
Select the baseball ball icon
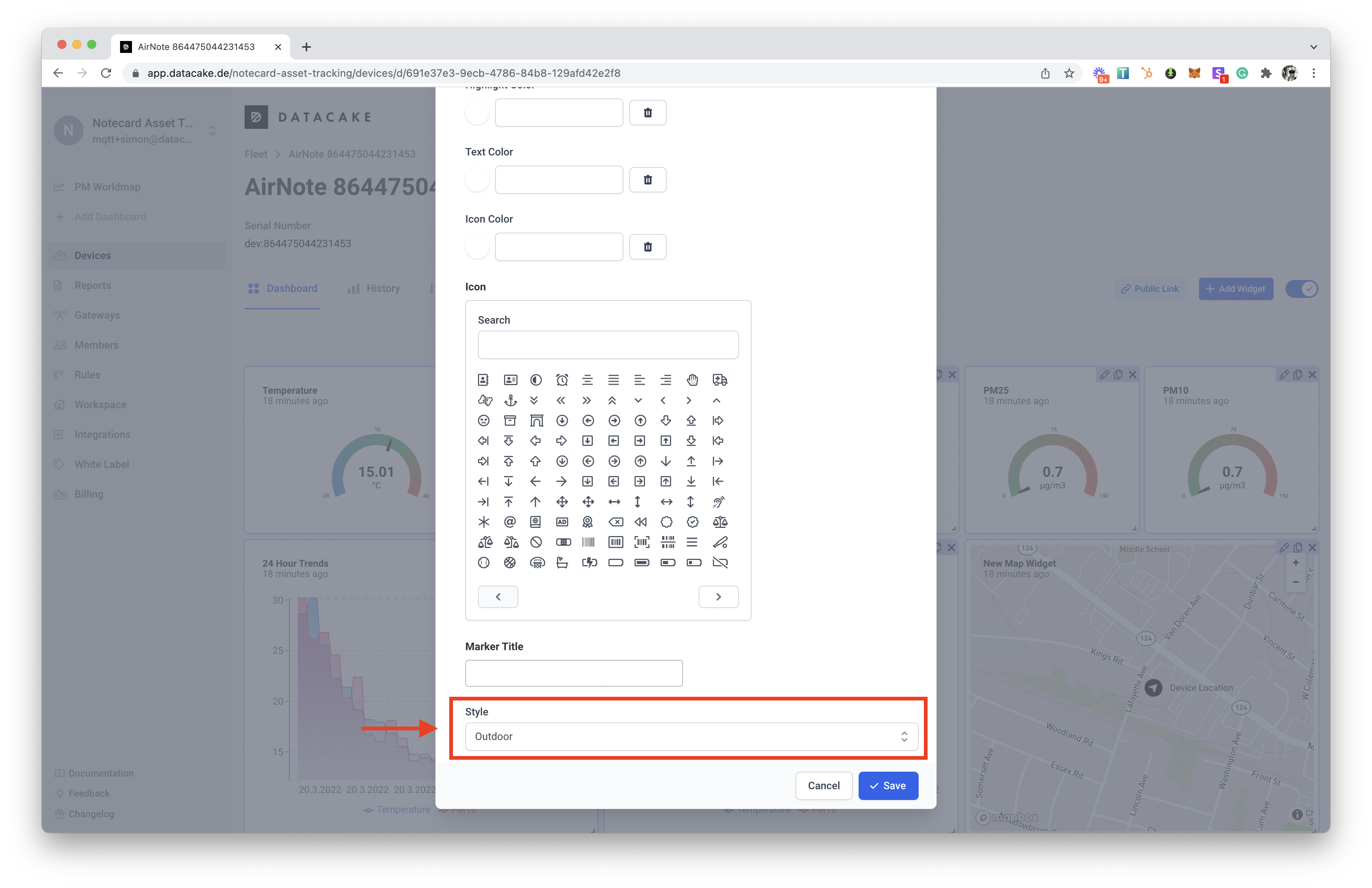(x=484, y=563)
